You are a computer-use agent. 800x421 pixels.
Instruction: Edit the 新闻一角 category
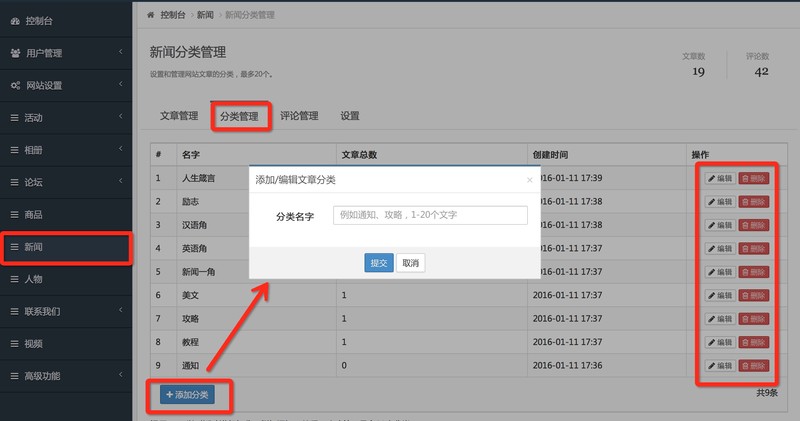tap(720, 272)
